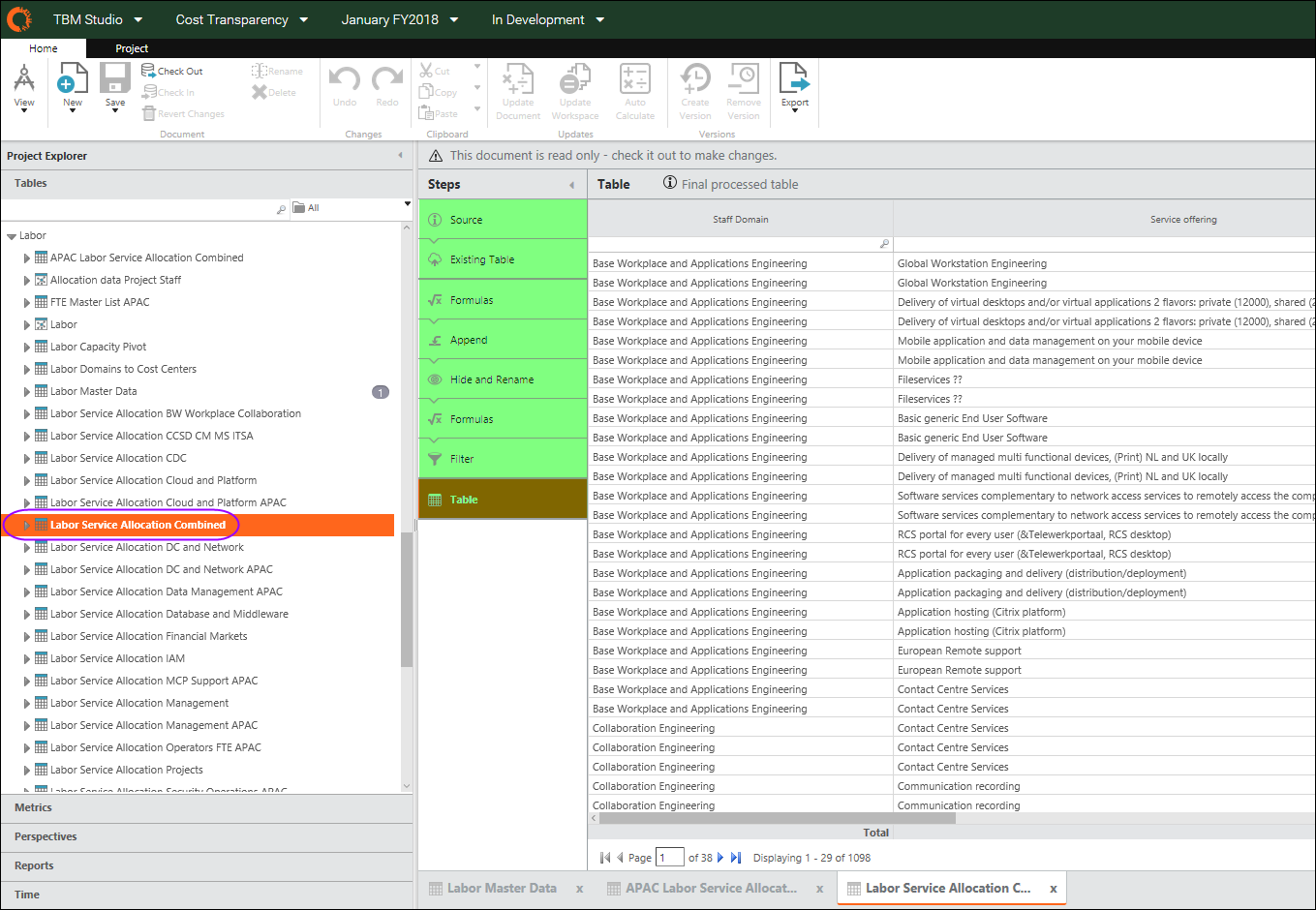Click Update Workspace icon
This screenshot has width=1316, height=910.
click(575, 79)
